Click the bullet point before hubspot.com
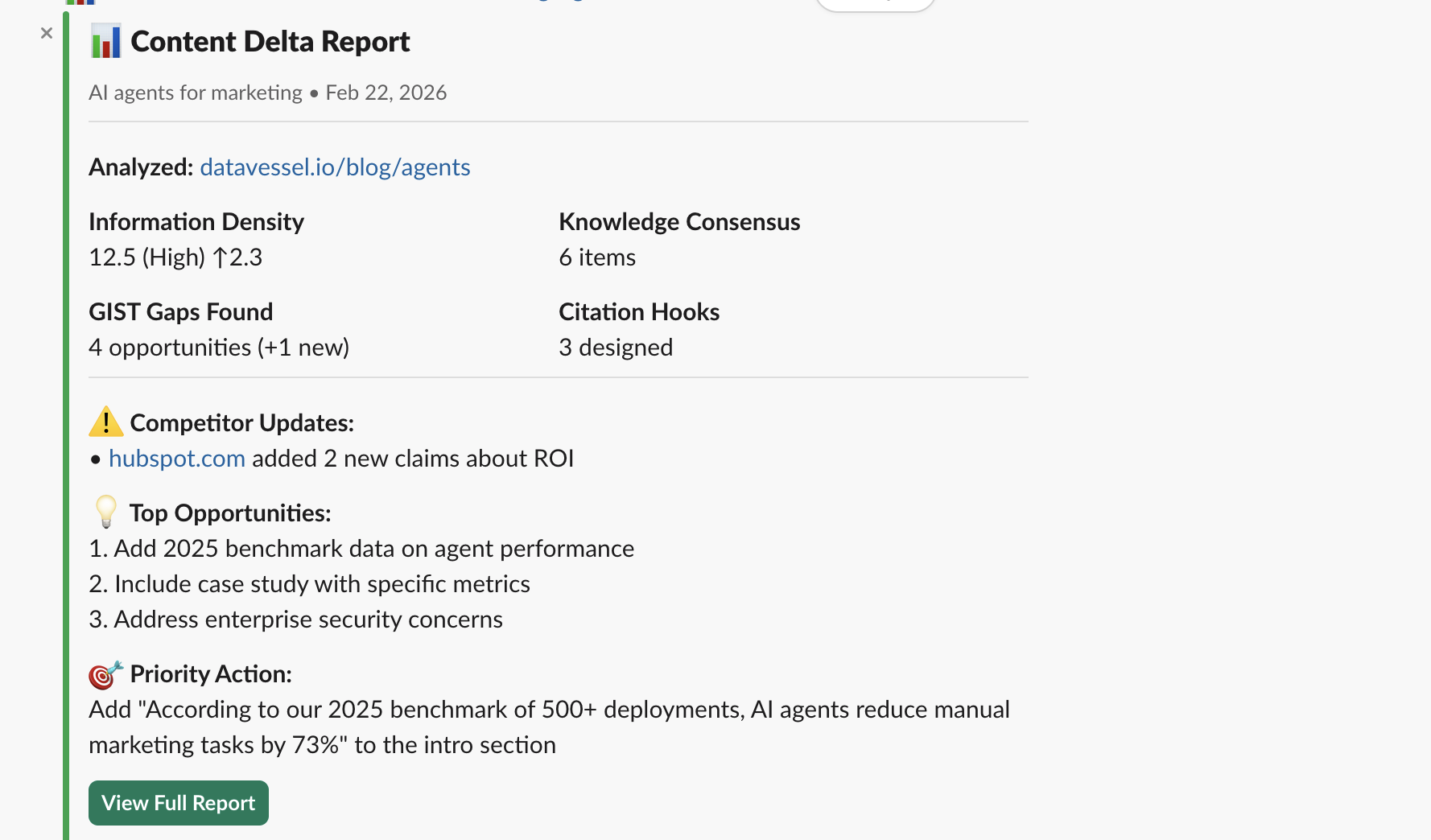 pyautogui.click(x=94, y=459)
